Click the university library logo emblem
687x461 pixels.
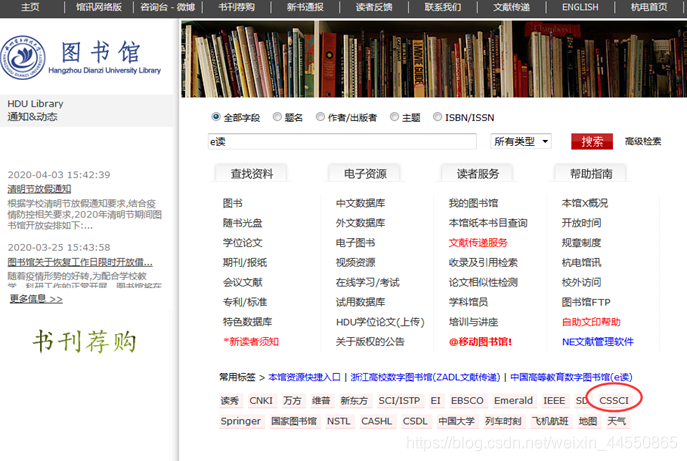click(x=22, y=57)
